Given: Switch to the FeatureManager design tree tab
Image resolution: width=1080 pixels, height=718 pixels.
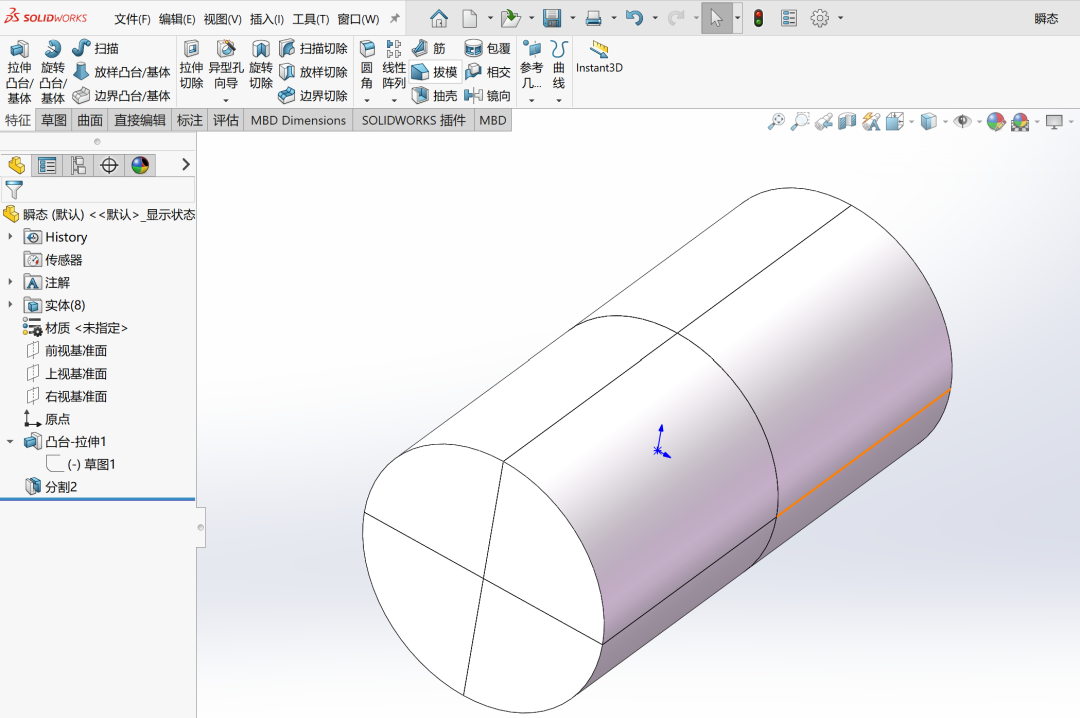Looking at the screenshot, I should tap(17, 165).
